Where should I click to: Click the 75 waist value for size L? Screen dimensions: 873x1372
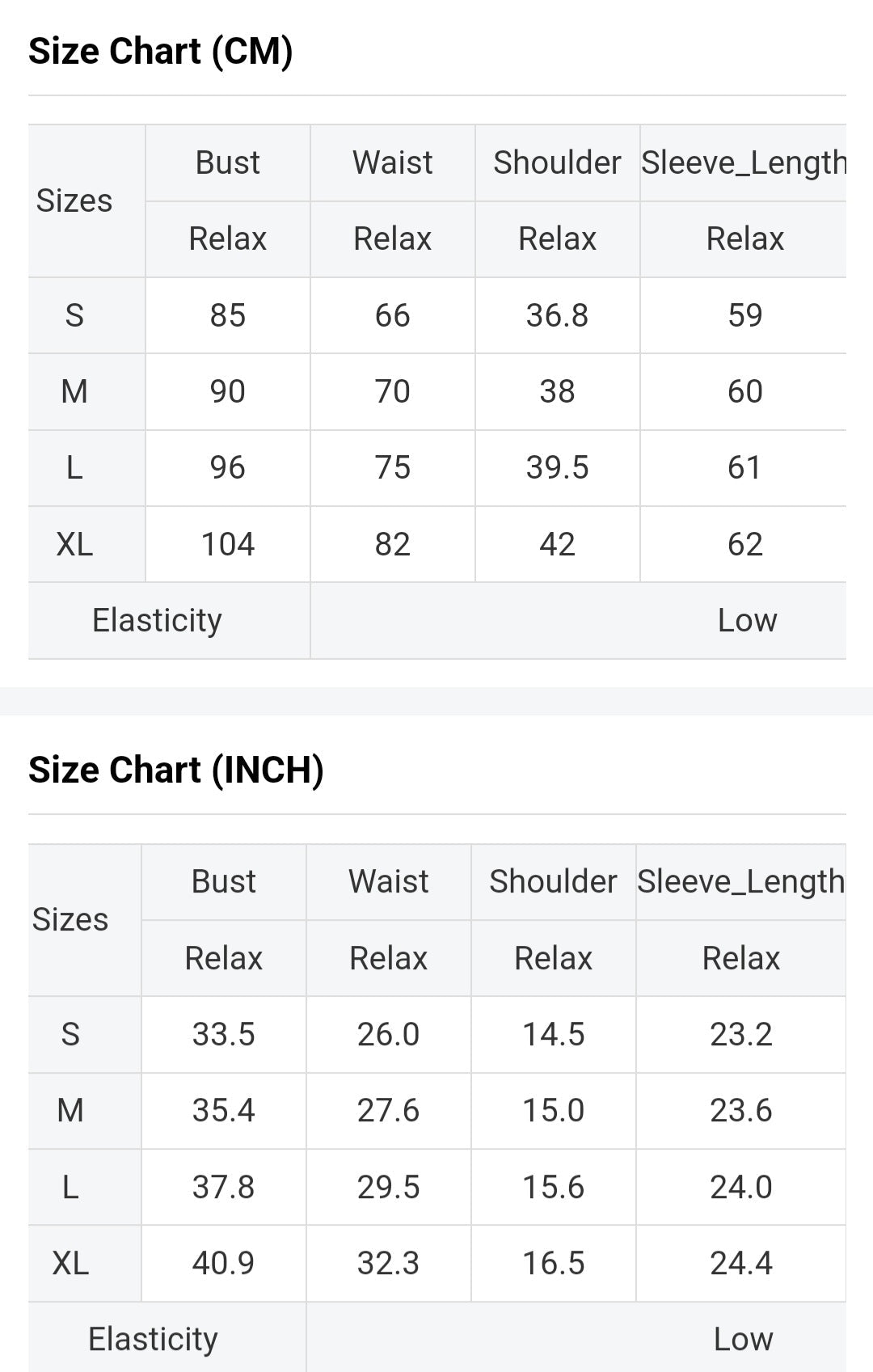click(392, 467)
